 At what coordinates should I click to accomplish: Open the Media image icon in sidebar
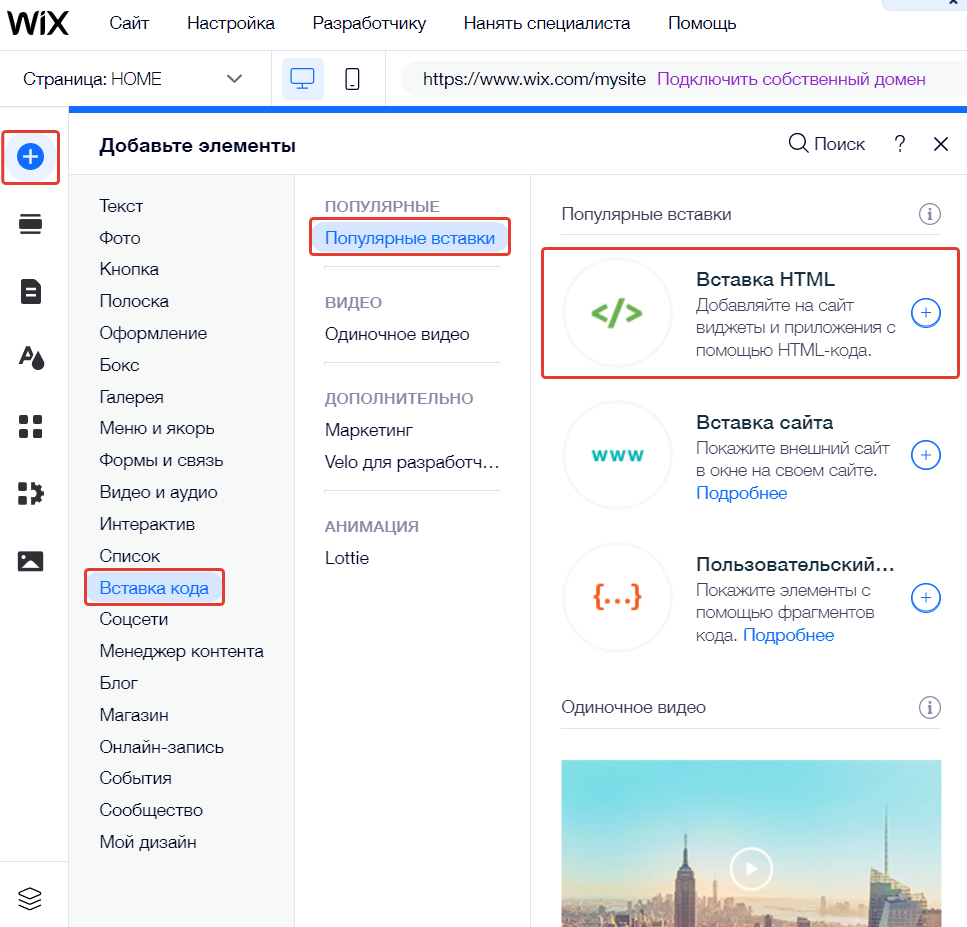[x=30, y=561]
